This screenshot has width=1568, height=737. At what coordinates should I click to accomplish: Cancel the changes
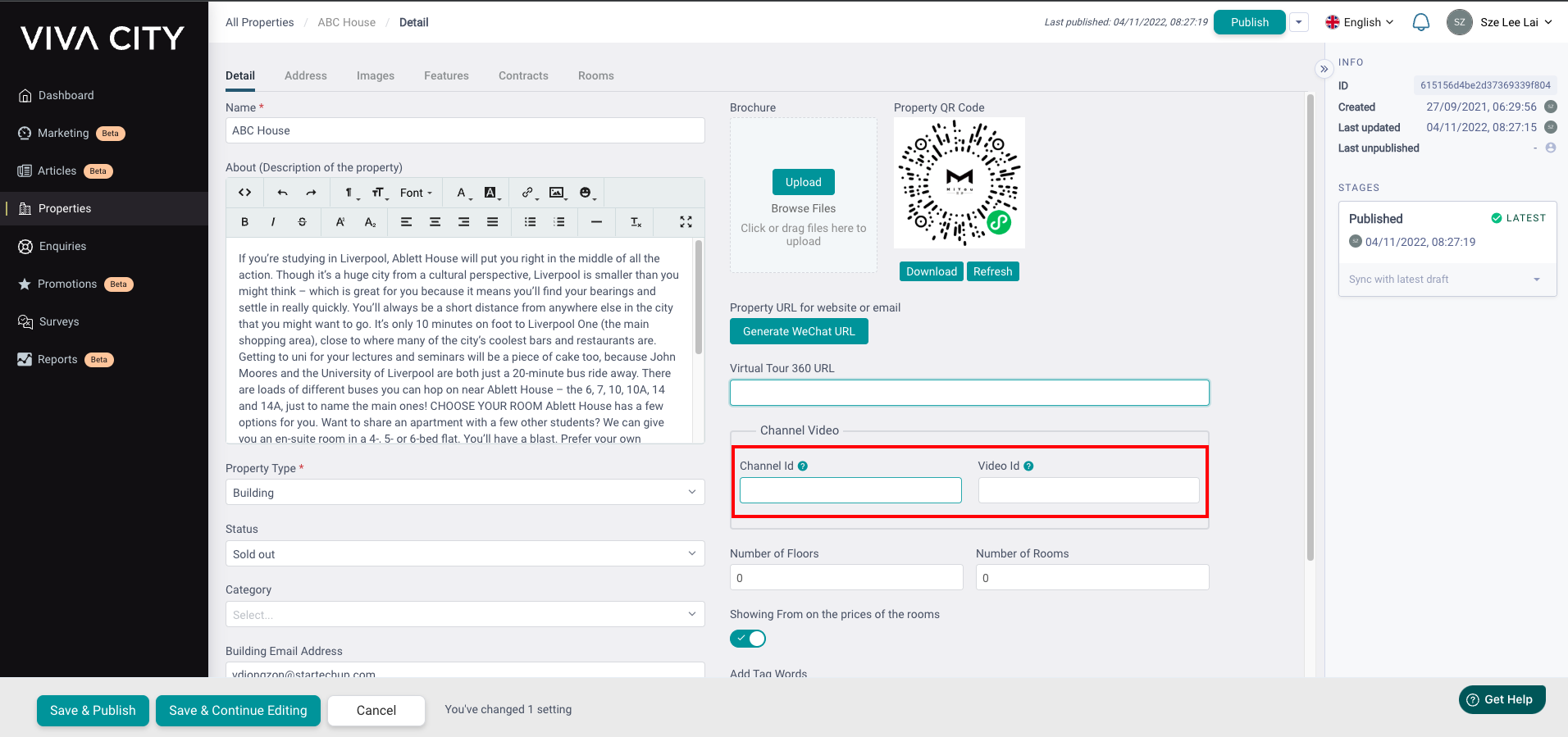click(x=376, y=711)
